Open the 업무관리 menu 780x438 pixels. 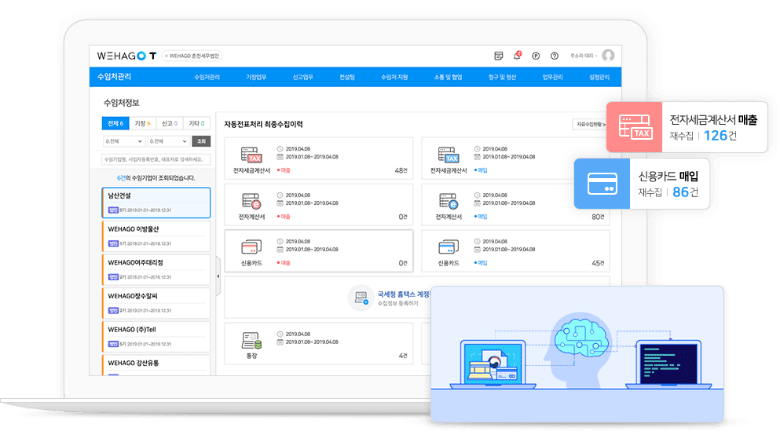553,77
